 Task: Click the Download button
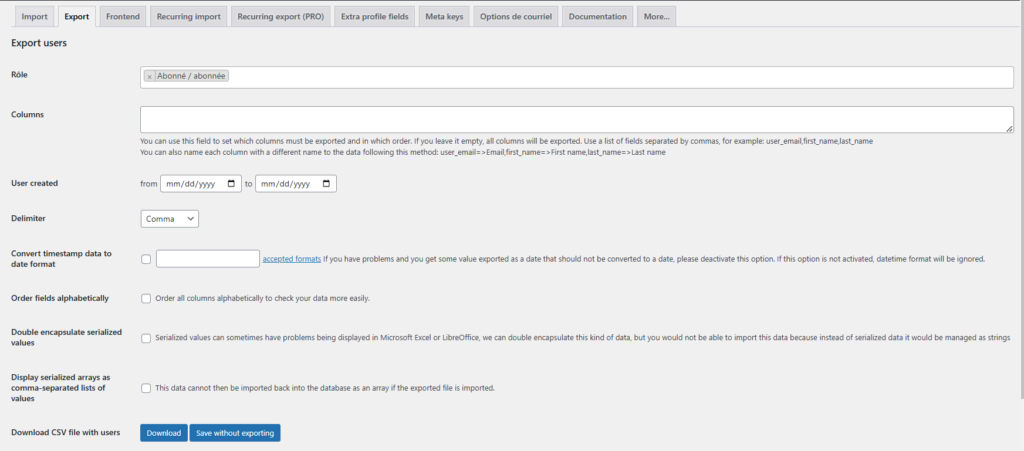[163, 433]
